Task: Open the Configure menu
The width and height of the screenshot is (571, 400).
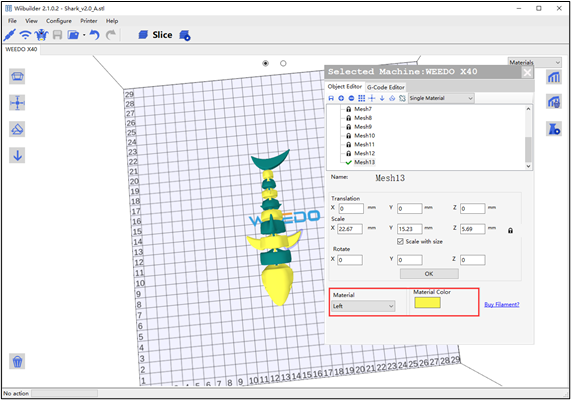Action: (x=59, y=21)
